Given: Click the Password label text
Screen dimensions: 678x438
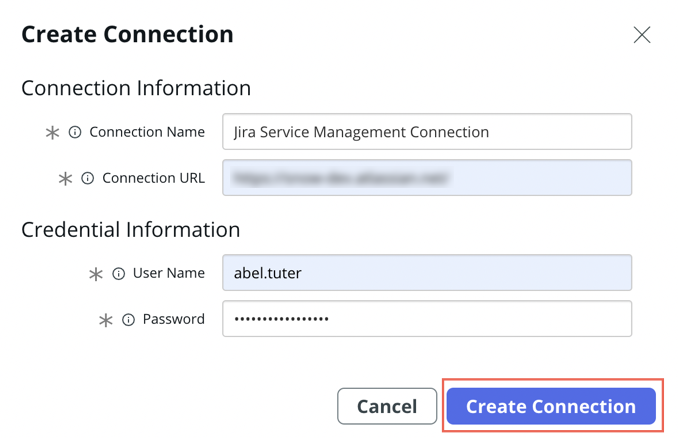Looking at the screenshot, I should pos(174,319).
